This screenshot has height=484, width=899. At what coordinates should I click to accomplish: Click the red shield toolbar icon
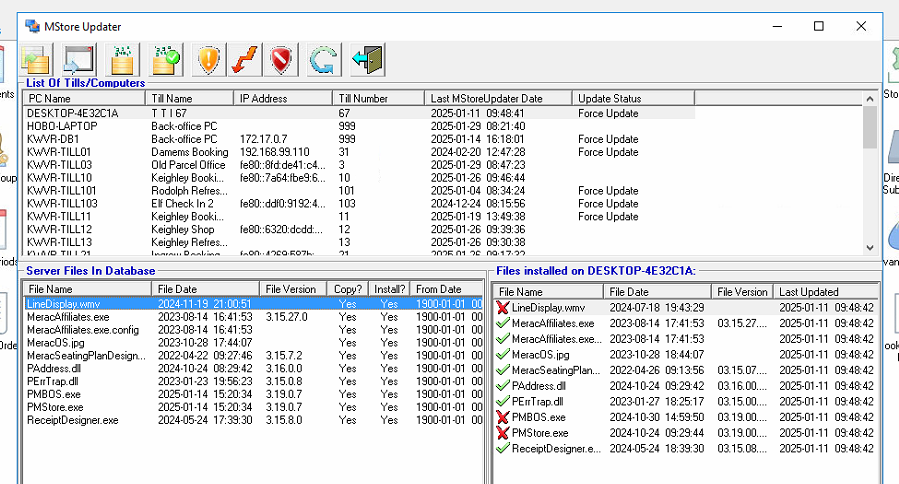coord(283,59)
